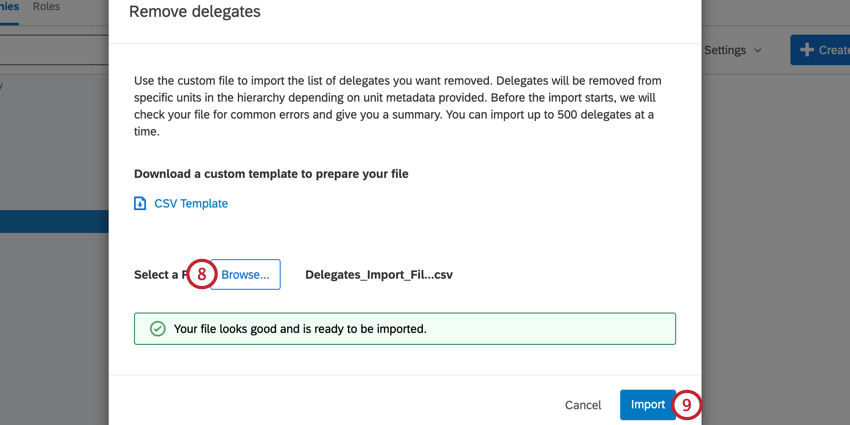Cancel the Remove delegates dialog
The height and width of the screenshot is (425, 850).
tap(583, 405)
